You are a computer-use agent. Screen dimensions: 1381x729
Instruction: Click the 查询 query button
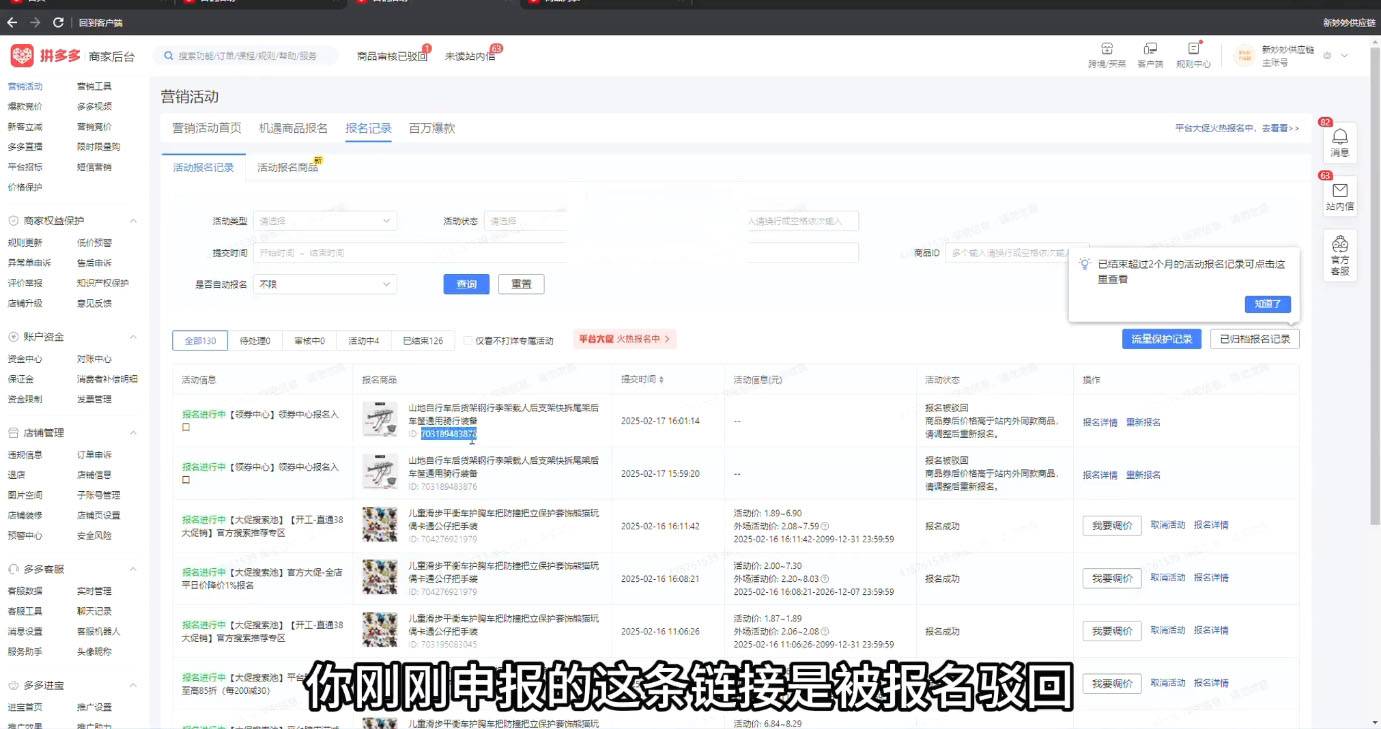[466, 283]
